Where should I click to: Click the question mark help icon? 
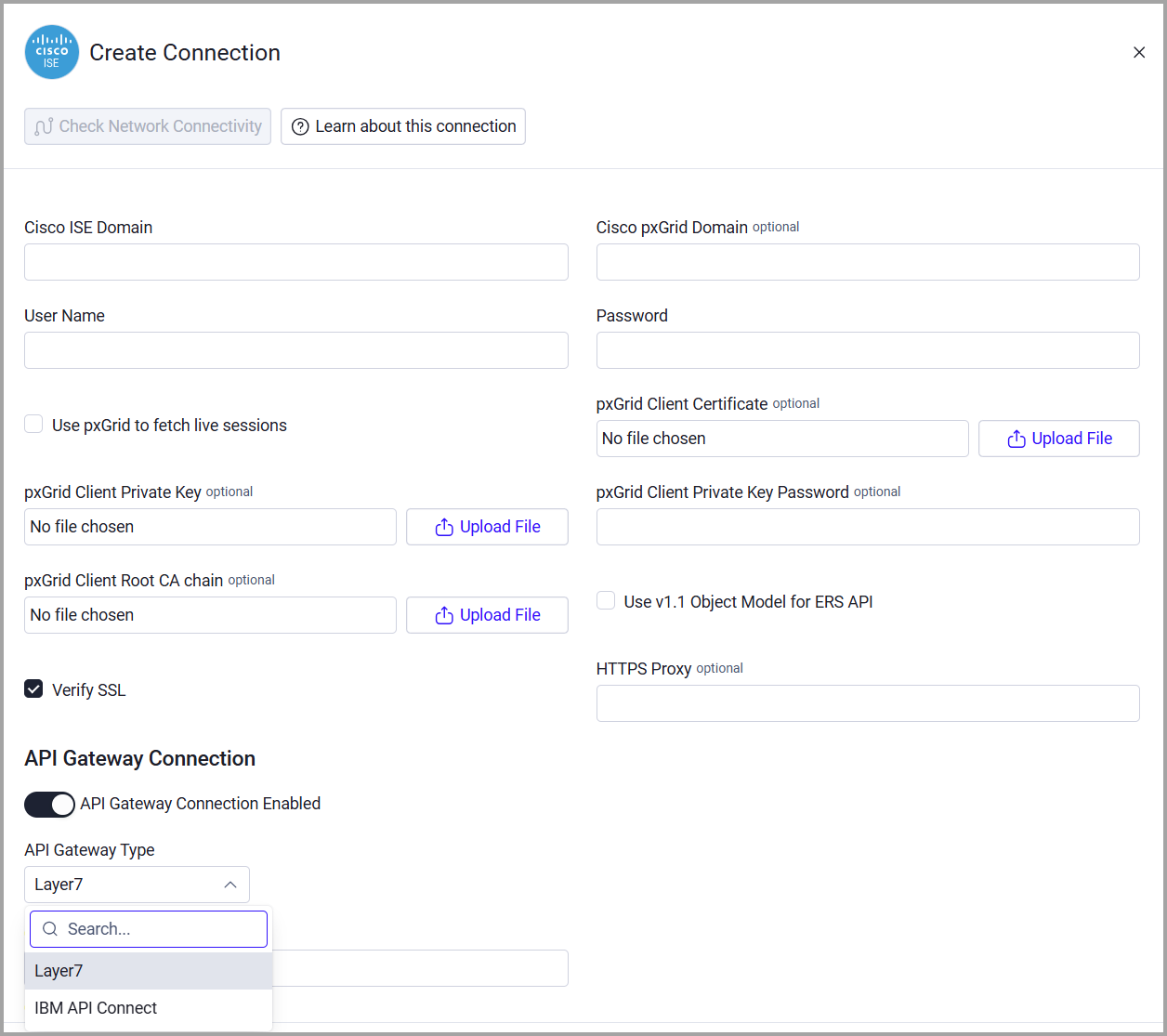click(300, 127)
